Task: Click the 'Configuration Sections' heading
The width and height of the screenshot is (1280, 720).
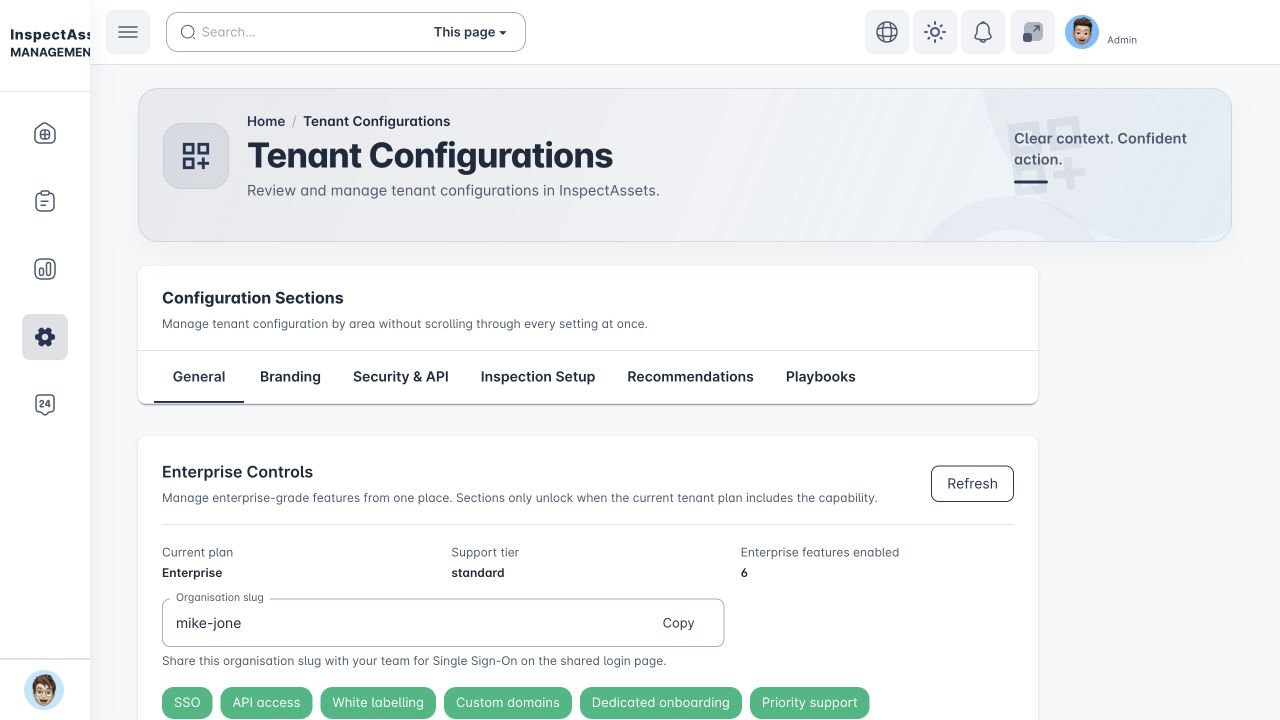Action: tap(253, 298)
